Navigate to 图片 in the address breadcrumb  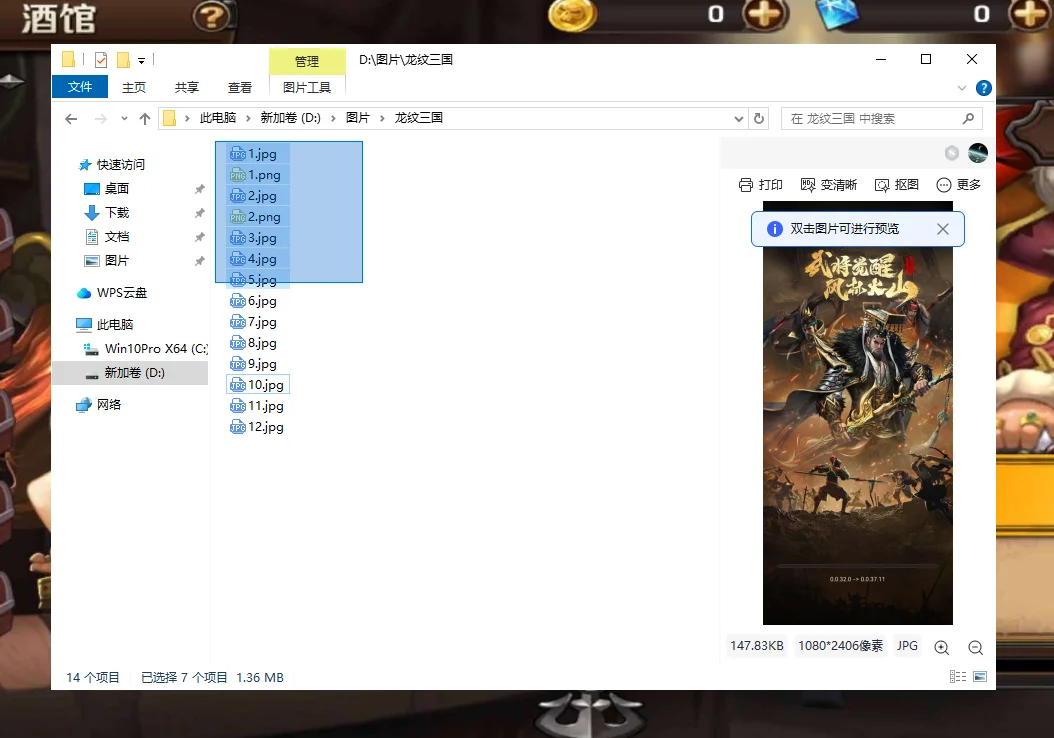(358, 118)
